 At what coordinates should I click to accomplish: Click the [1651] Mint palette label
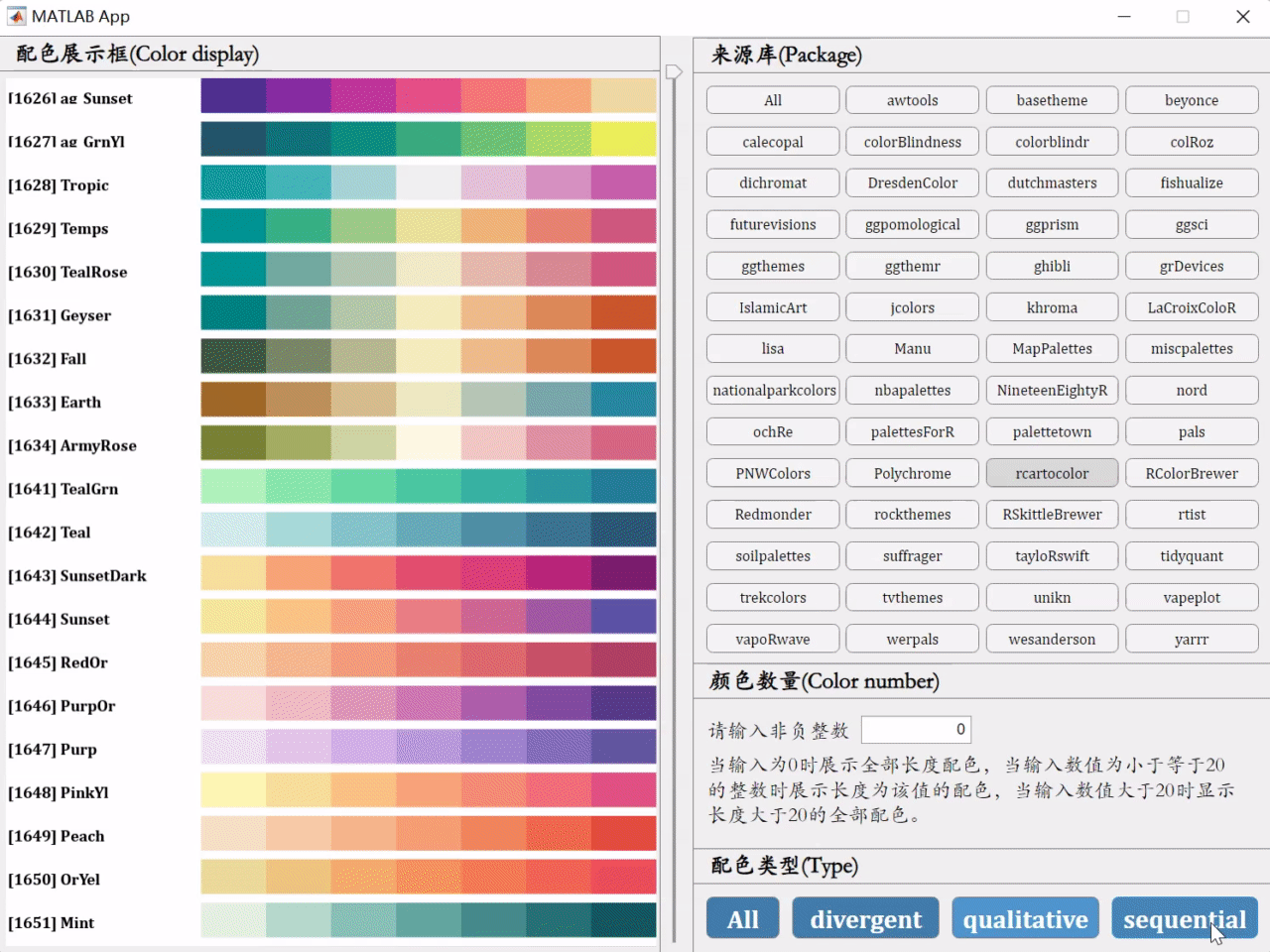[x=52, y=923]
